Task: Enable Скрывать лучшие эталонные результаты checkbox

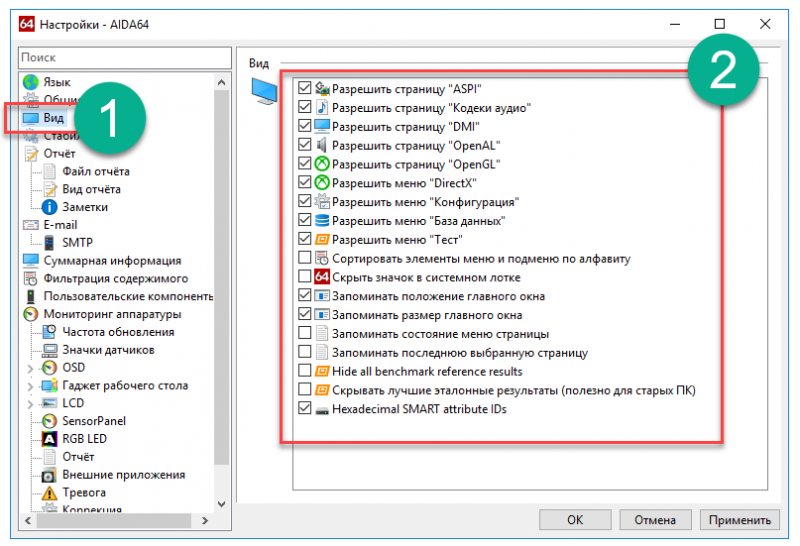Action: [x=305, y=390]
